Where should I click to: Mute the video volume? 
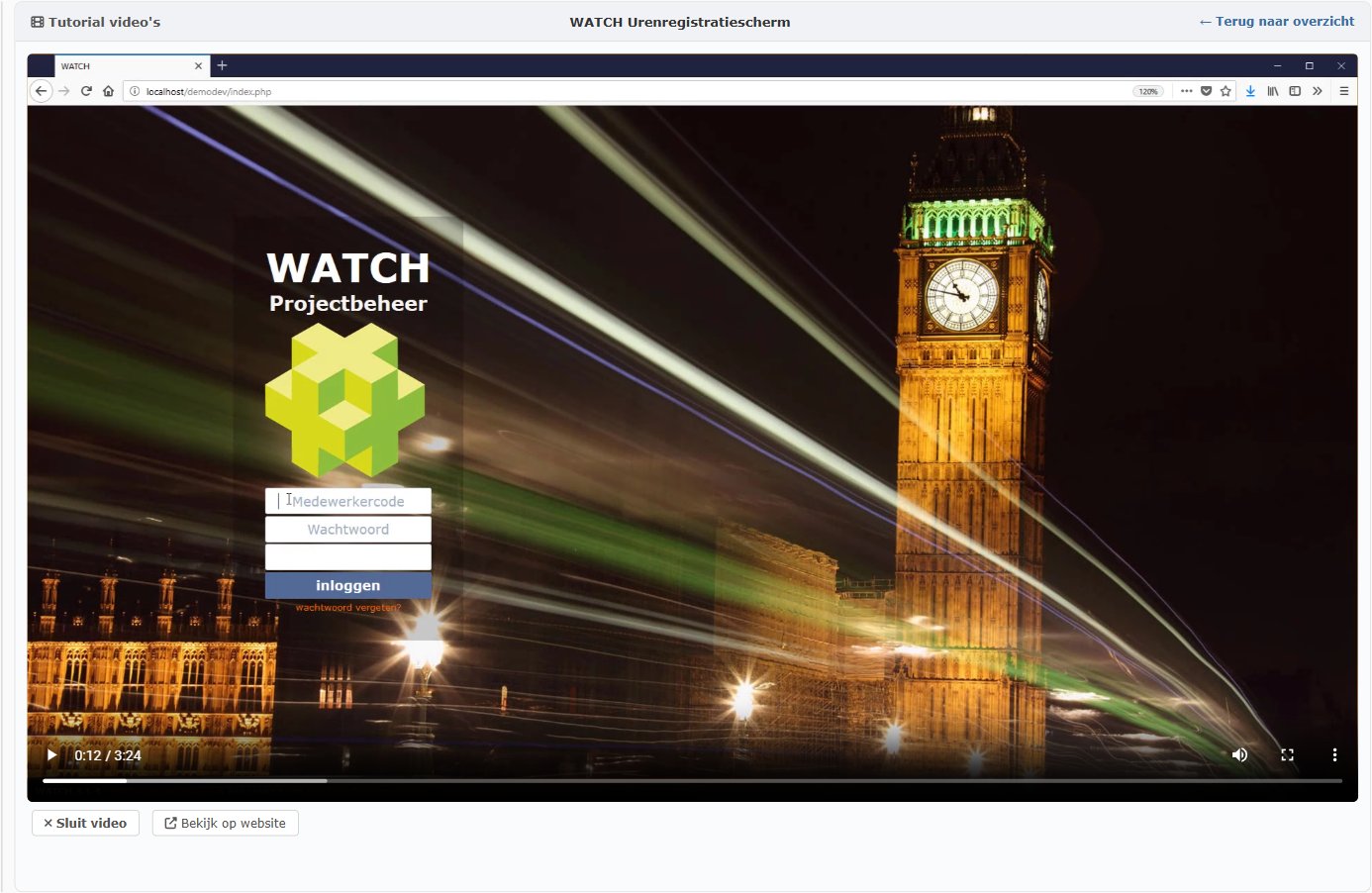(x=1239, y=755)
